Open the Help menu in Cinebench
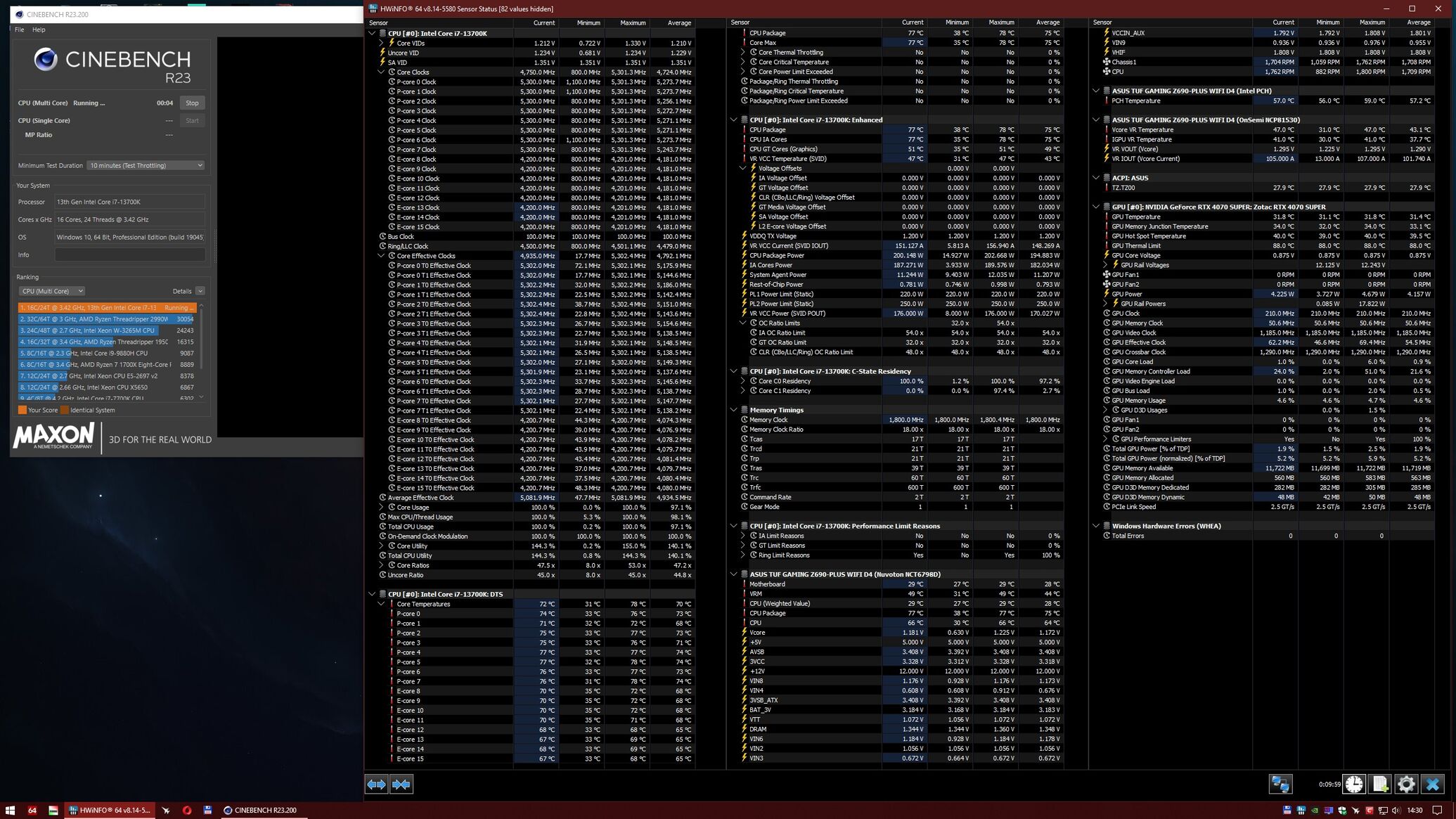Viewport: 1456px width, 819px height. click(39, 30)
